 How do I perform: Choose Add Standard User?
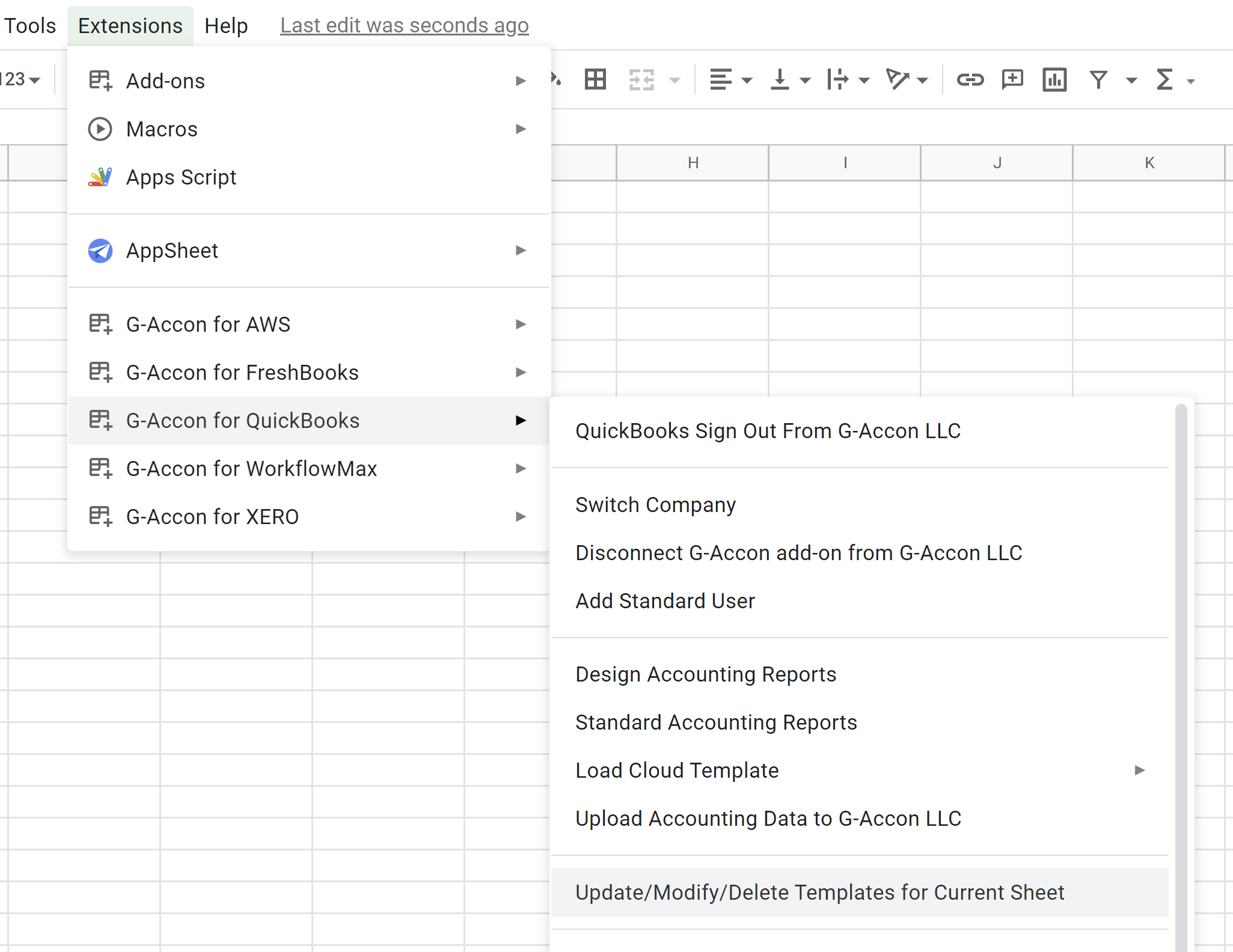[860, 601]
